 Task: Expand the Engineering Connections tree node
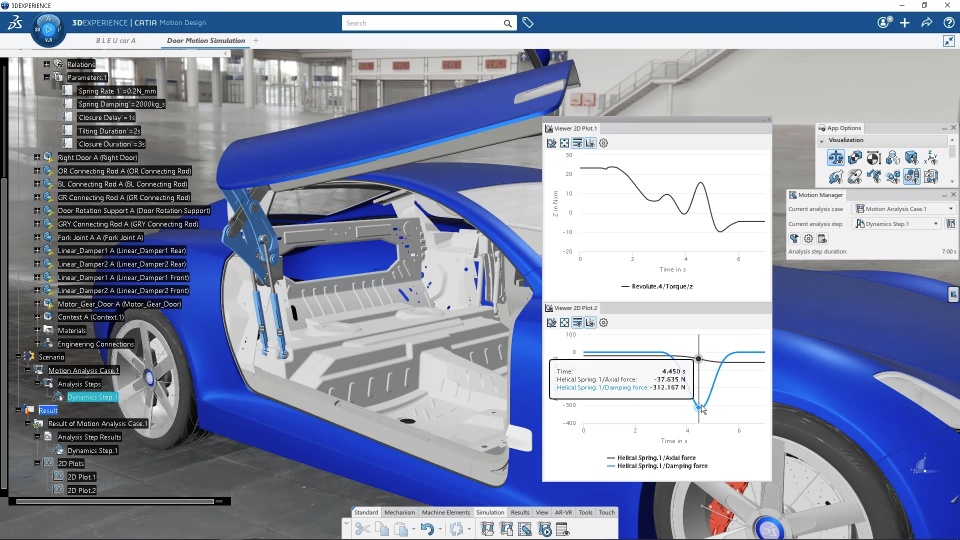click(x=37, y=343)
